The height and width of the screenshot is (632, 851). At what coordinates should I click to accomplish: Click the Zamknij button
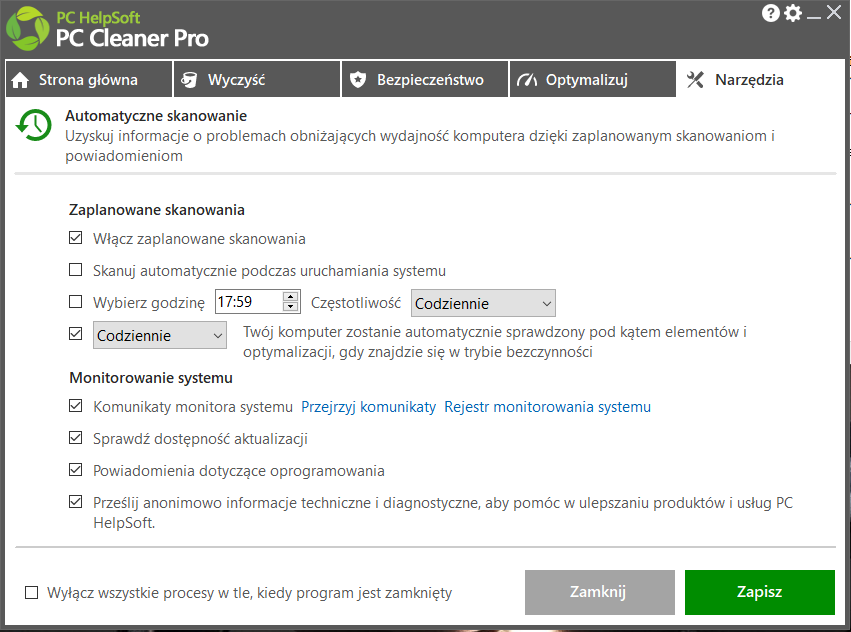pos(600,592)
